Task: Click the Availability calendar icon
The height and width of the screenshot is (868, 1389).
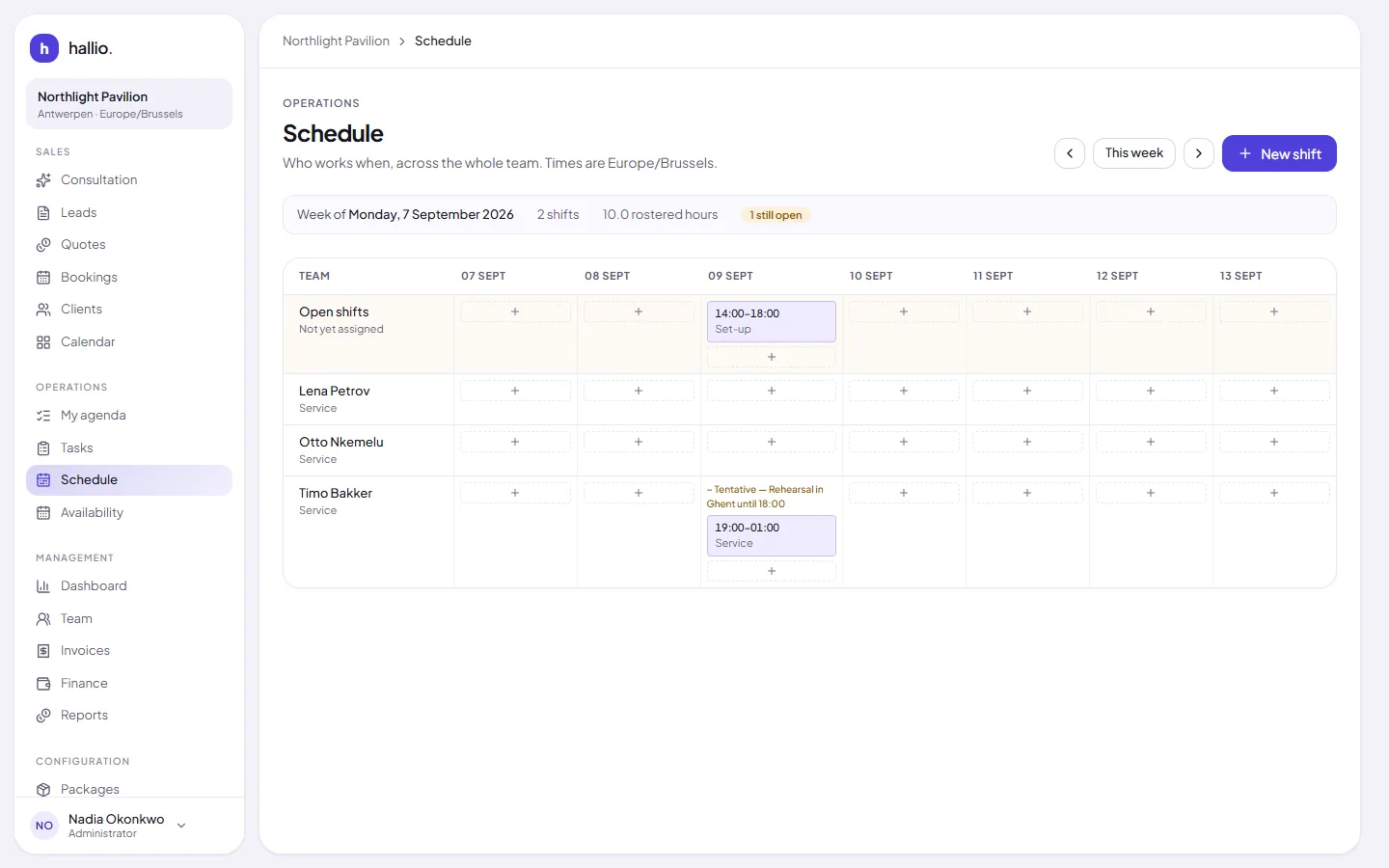Action: [x=43, y=513]
